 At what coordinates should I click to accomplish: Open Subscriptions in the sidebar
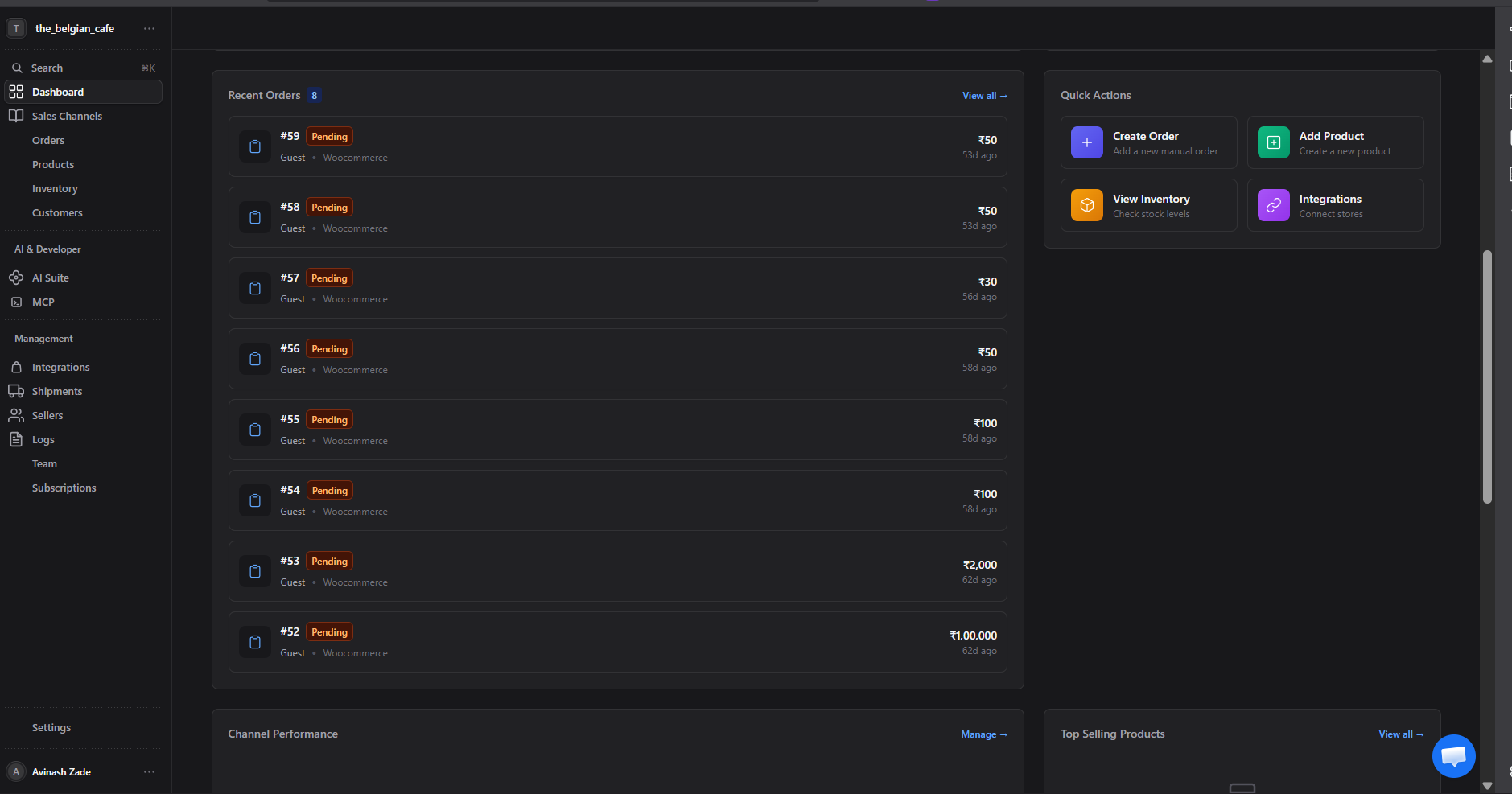coord(64,488)
